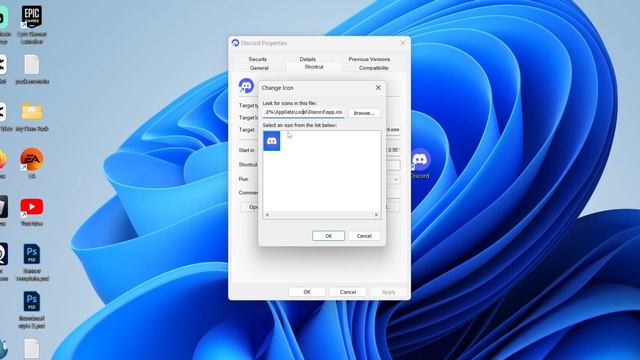The width and height of the screenshot is (640, 360).
Task: Click Cancel in the Change Icon dialog
Action: point(364,236)
